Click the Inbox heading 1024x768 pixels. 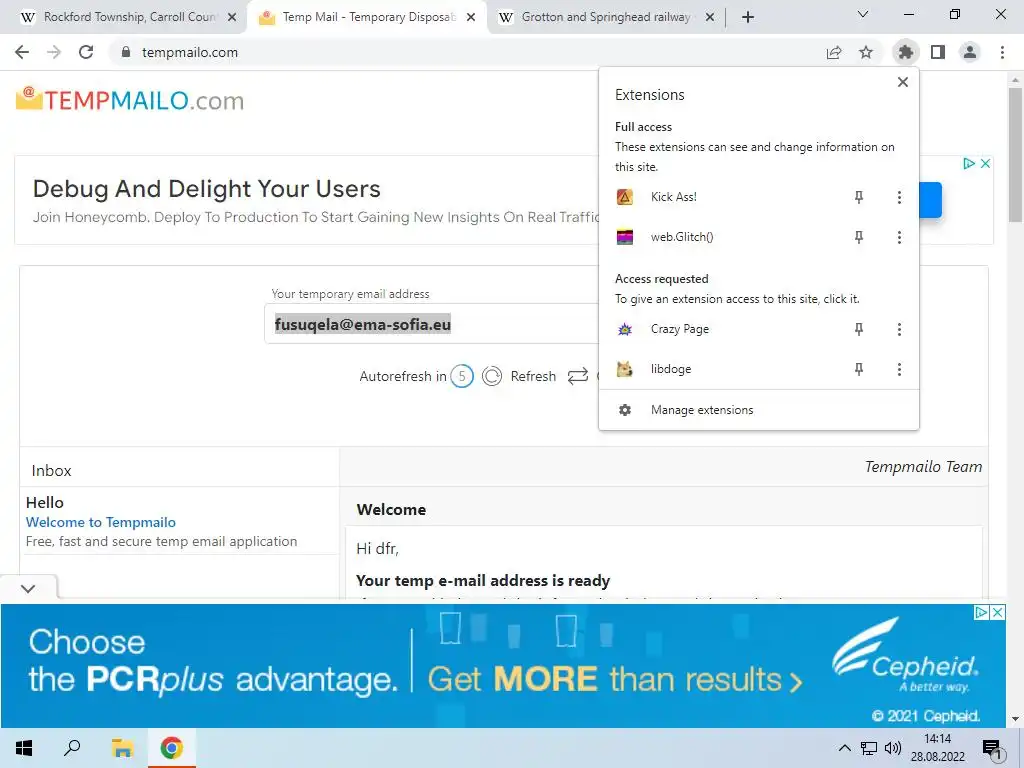(x=52, y=471)
